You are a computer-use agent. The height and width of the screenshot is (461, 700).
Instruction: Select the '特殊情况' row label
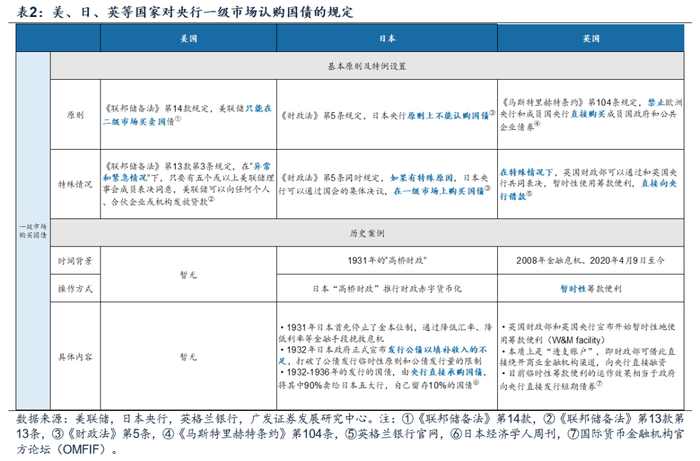coord(75,184)
